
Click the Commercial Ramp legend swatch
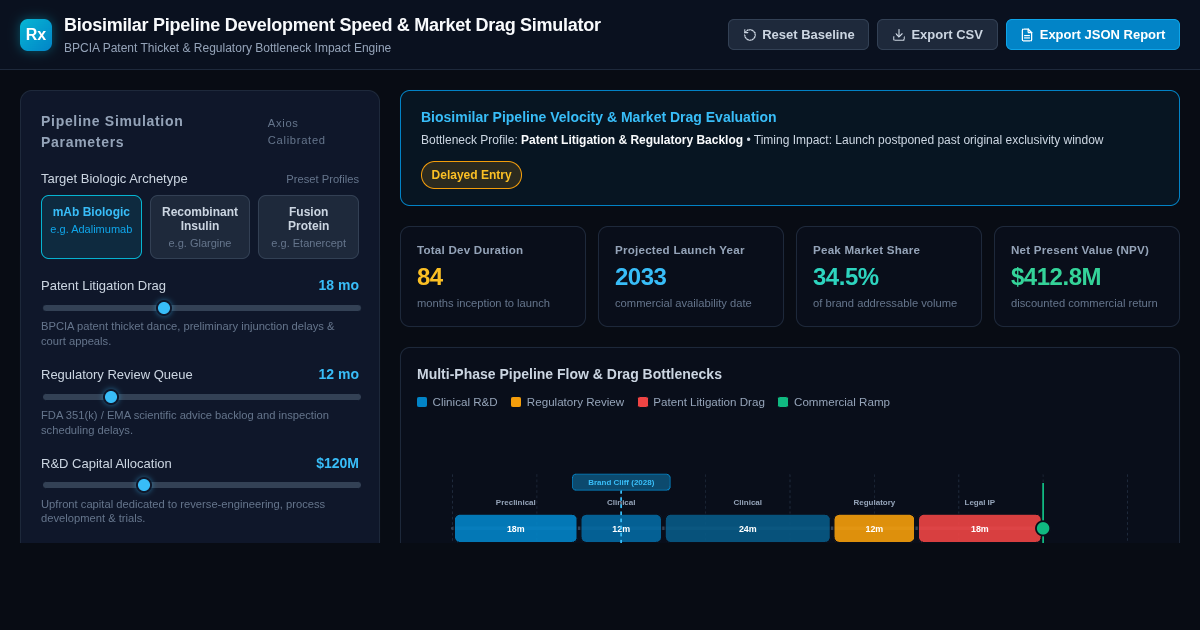[783, 402]
